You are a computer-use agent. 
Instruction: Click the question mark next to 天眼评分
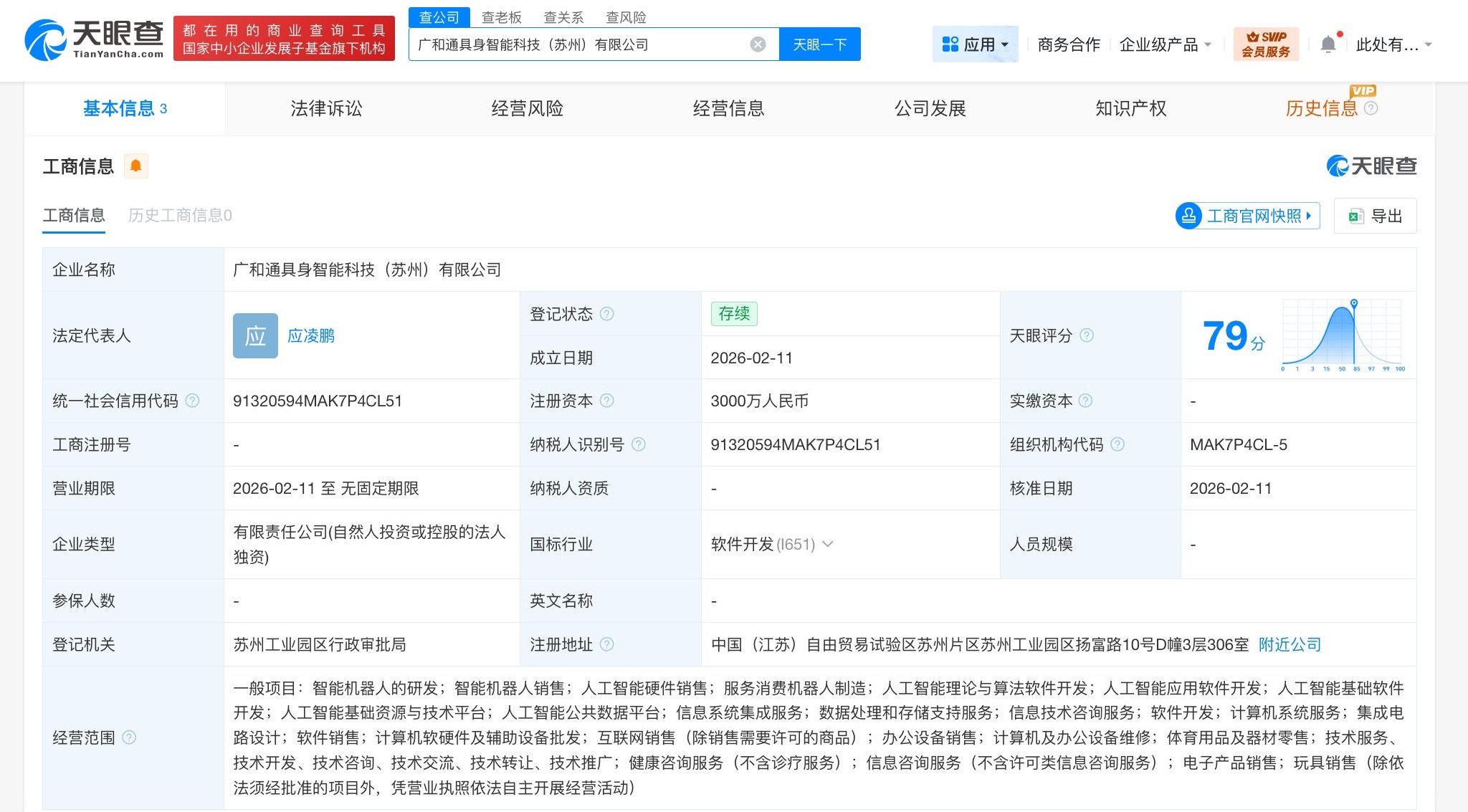tap(1087, 335)
